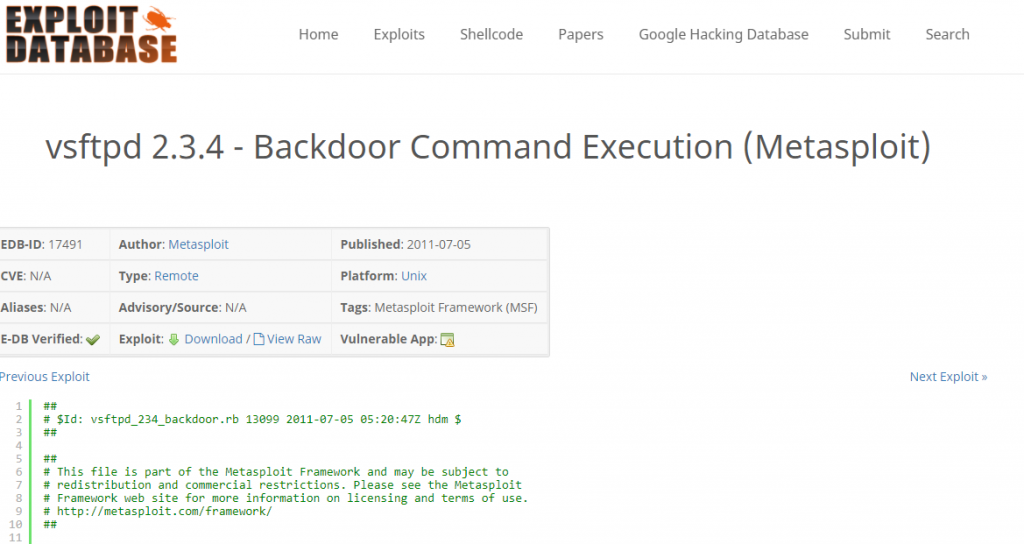Click the View Raw document icon

259,339
